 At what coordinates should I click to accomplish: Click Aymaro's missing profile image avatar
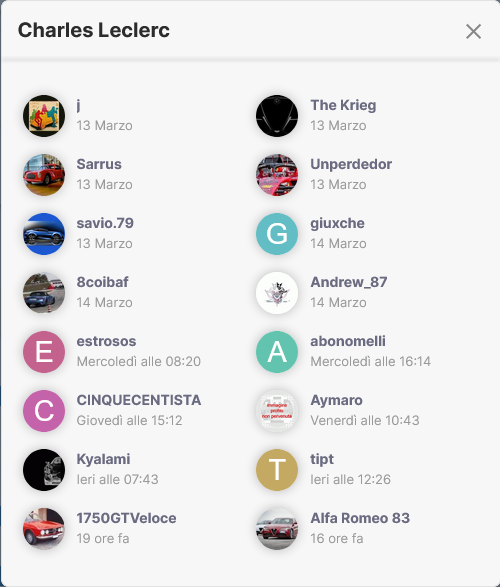click(277, 411)
